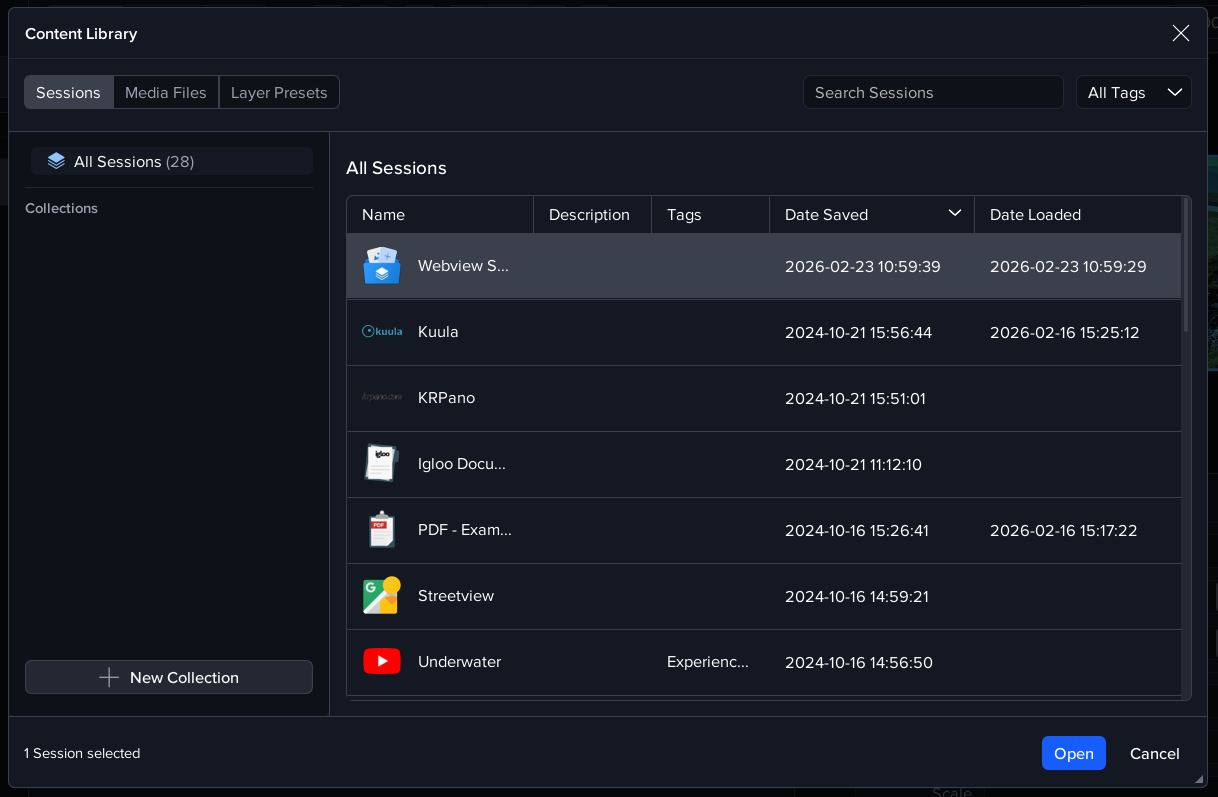The width and height of the screenshot is (1218, 797).
Task: Focus the Search Sessions field
Action: tap(932, 92)
